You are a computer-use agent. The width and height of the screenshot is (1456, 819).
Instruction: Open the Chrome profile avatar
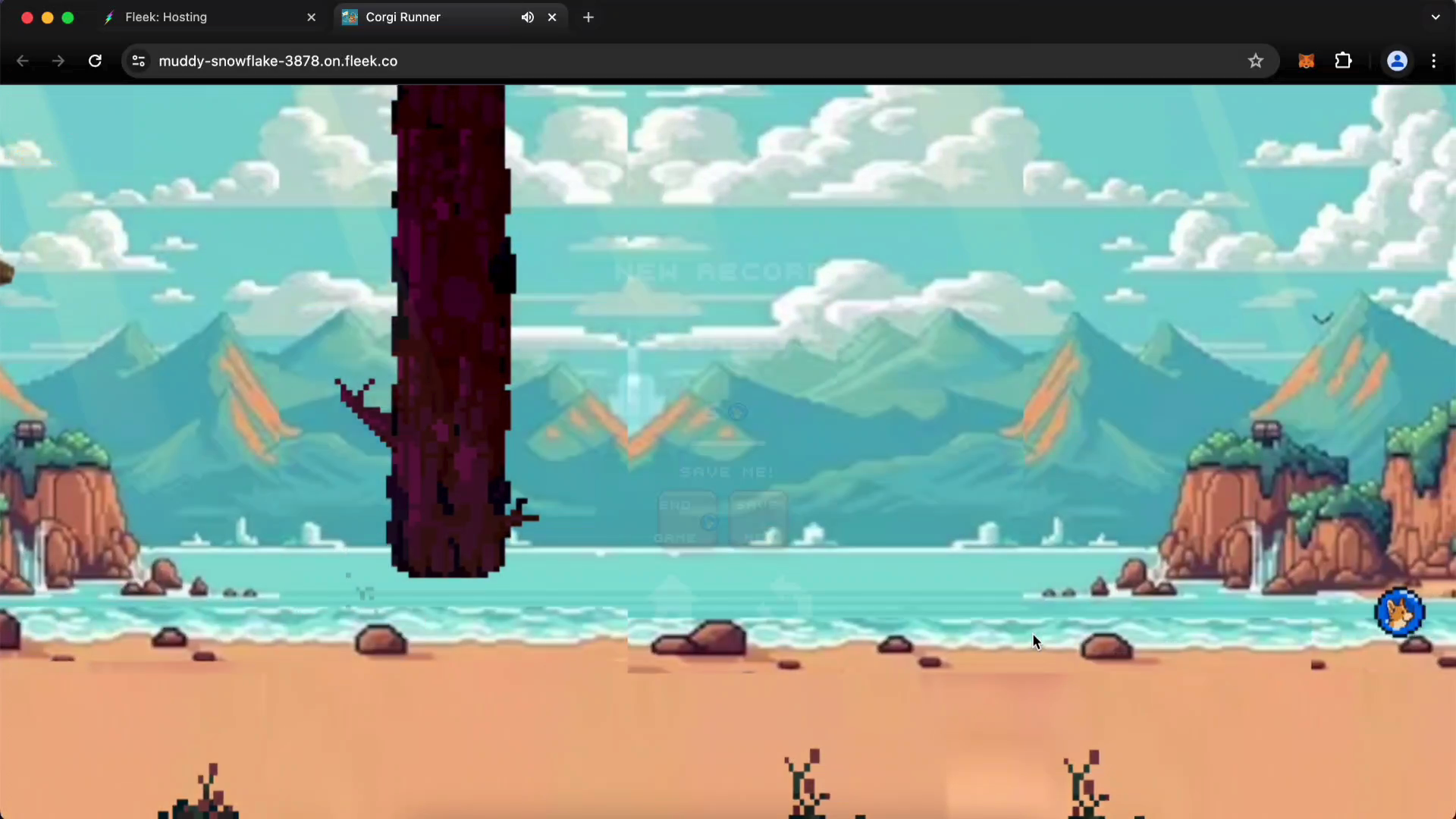tap(1397, 61)
